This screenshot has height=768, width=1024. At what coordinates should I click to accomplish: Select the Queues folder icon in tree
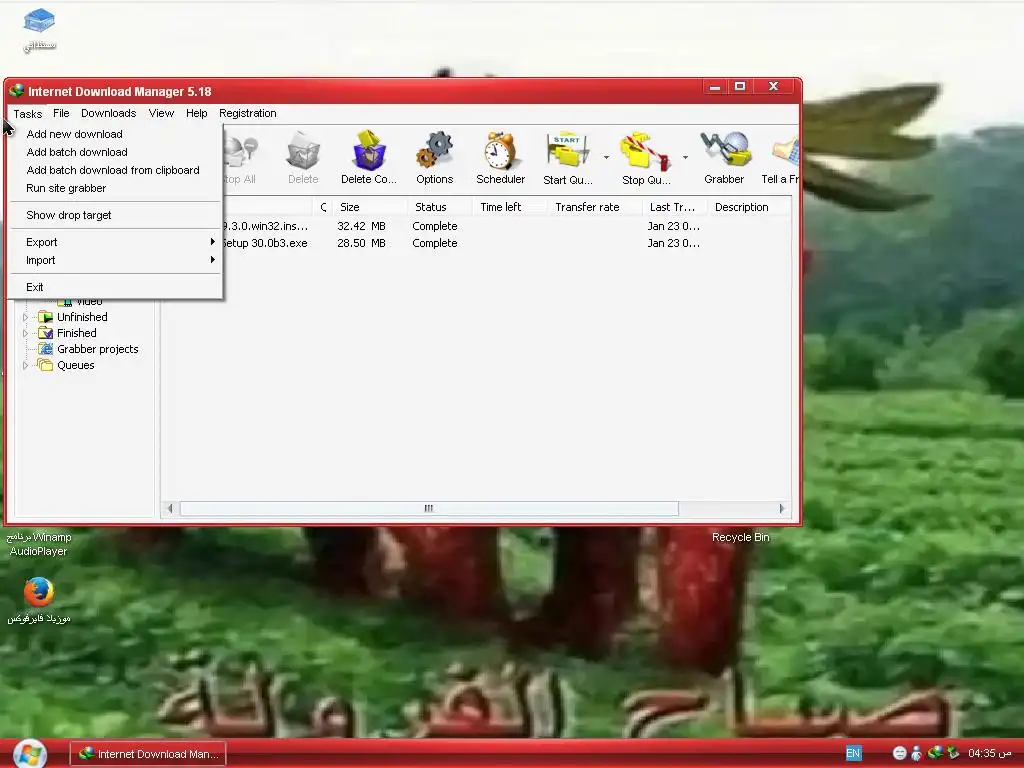click(45, 365)
